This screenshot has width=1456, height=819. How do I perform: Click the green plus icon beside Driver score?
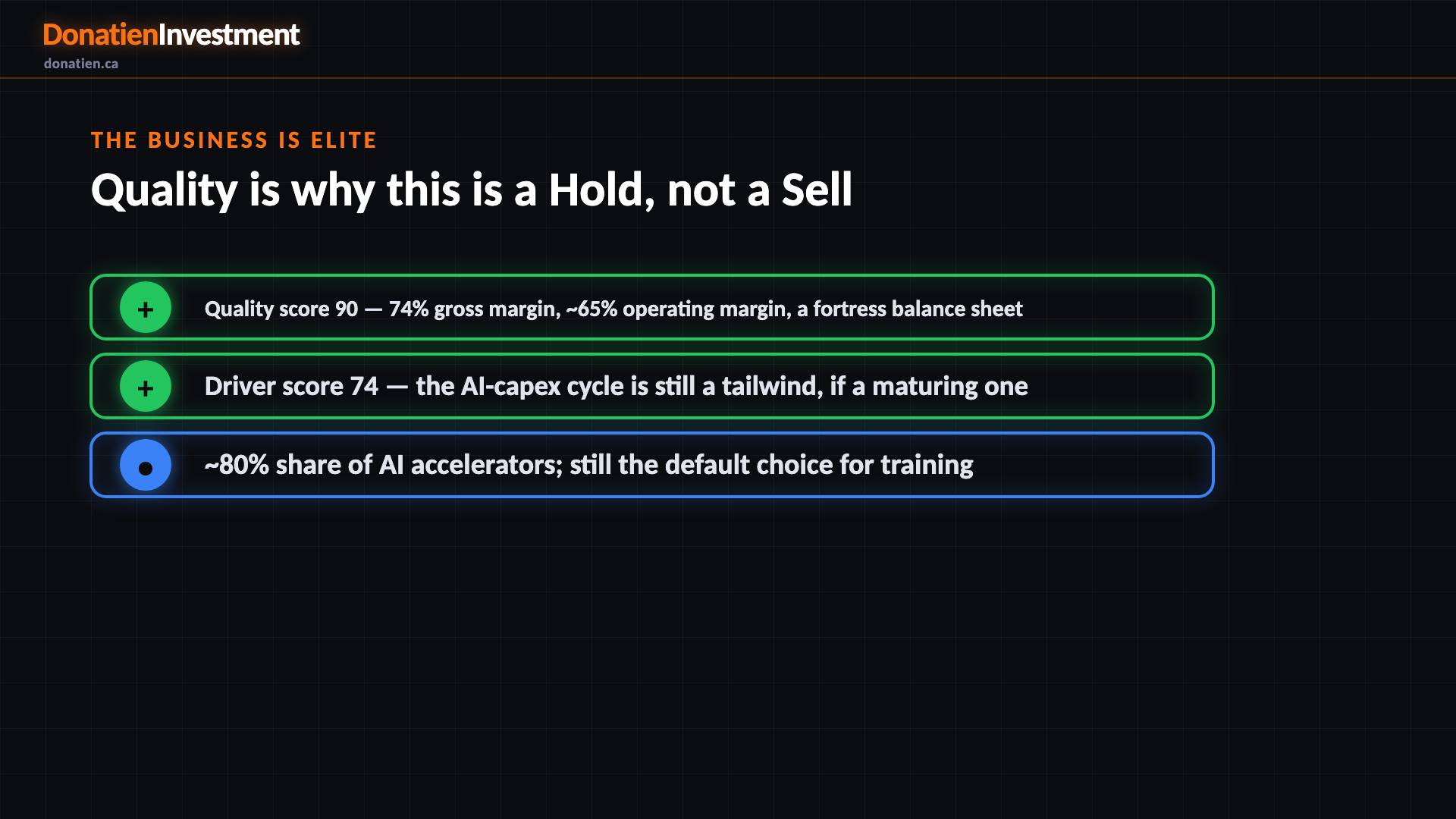146,386
